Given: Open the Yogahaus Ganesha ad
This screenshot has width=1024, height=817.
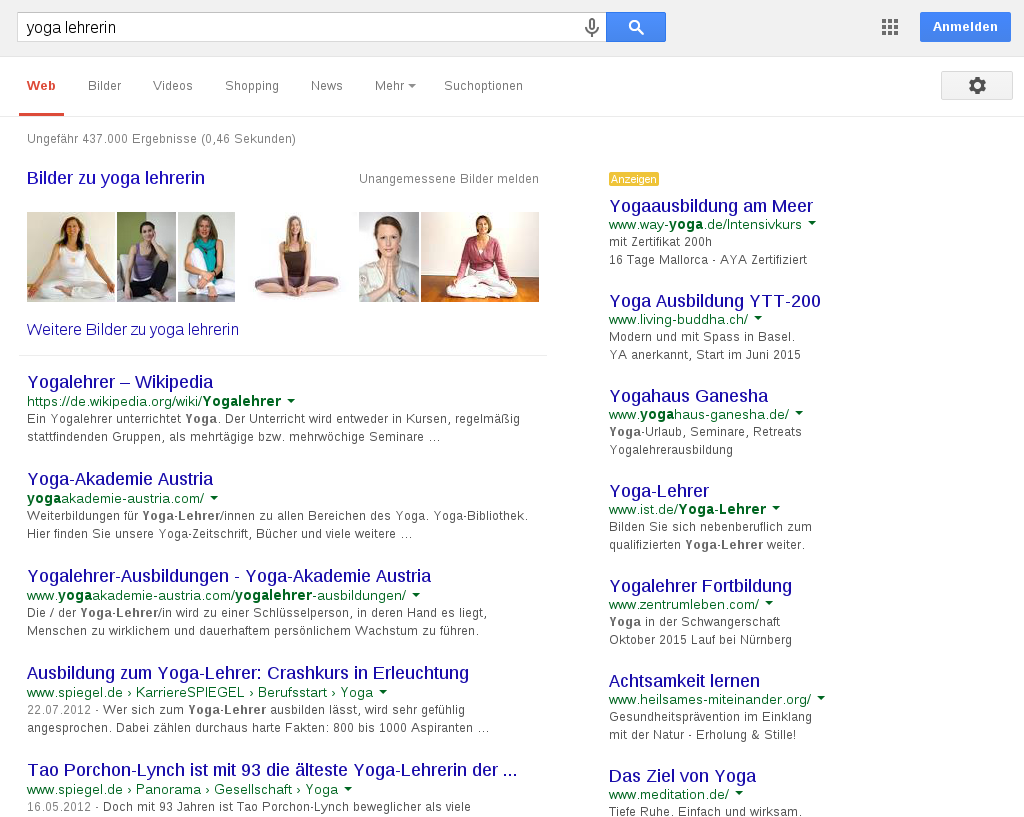Looking at the screenshot, I should [688, 396].
